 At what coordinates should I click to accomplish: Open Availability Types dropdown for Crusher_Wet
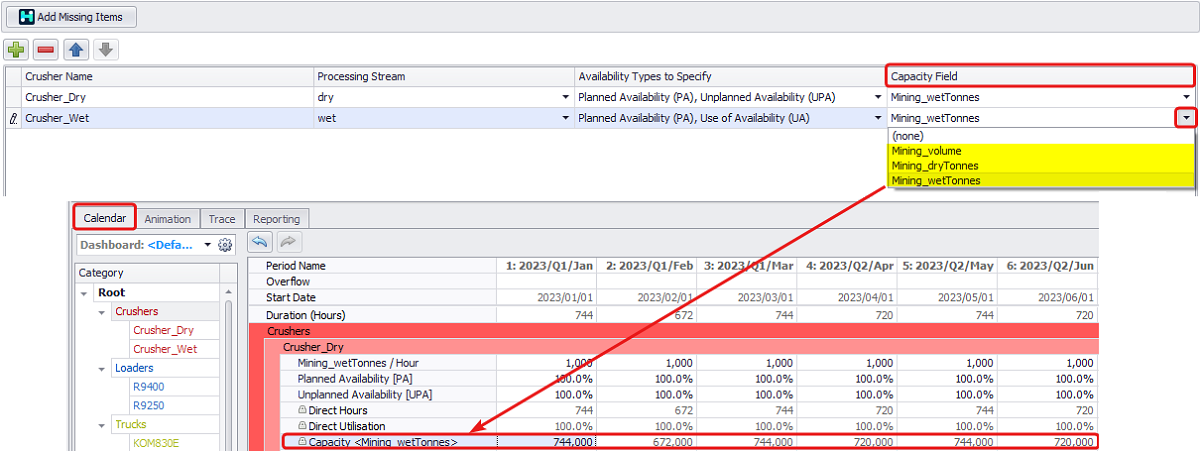[875, 118]
